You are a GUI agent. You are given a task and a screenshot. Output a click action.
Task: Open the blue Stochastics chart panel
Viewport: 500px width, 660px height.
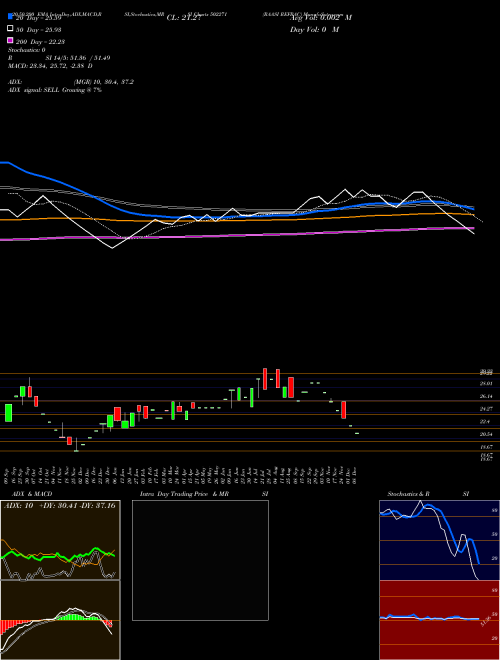pos(439,540)
